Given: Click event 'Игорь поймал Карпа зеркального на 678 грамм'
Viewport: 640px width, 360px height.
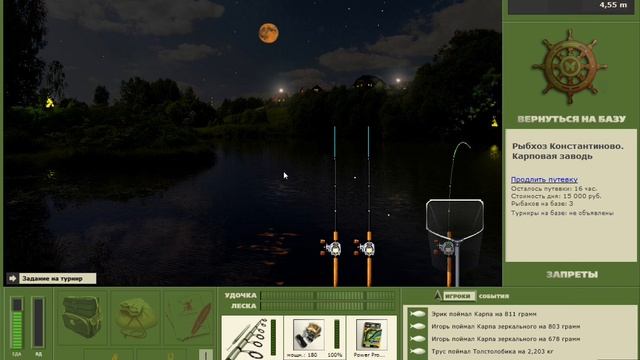Looking at the screenshot, I should [x=506, y=339].
